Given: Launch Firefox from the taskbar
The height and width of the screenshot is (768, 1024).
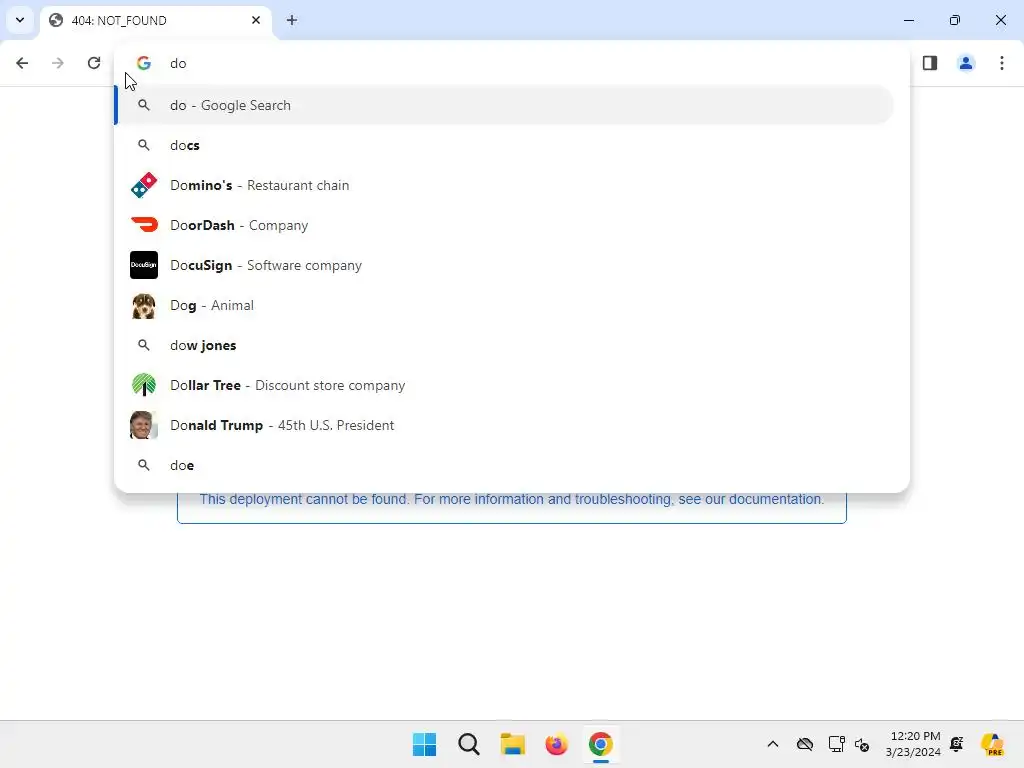Looking at the screenshot, I should (556, 744).
